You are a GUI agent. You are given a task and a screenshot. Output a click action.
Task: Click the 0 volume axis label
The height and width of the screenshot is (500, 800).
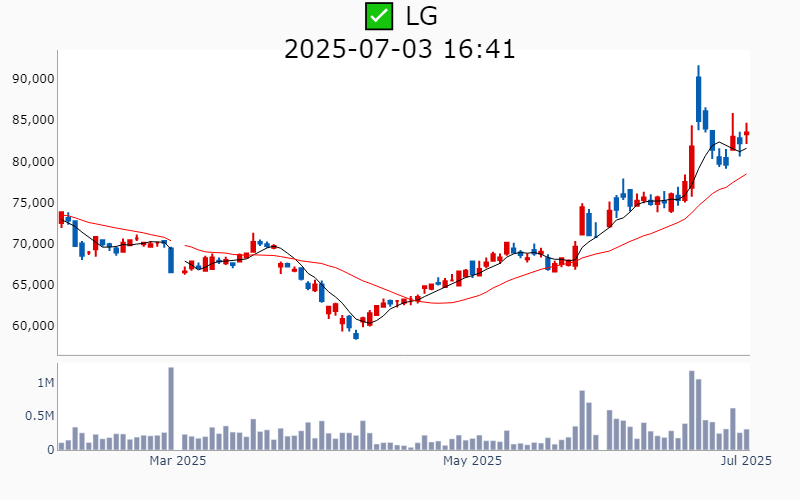(x=51, y=450)
